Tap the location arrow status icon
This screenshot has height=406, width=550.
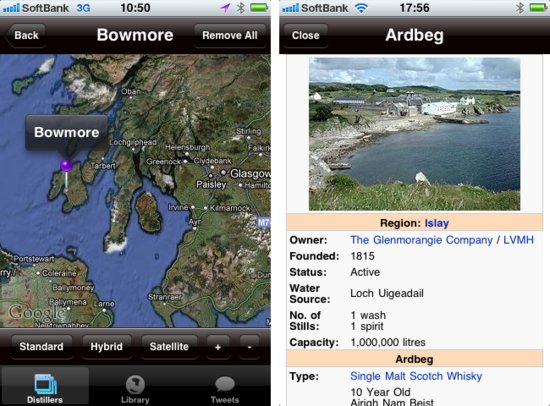coord(225,8)
